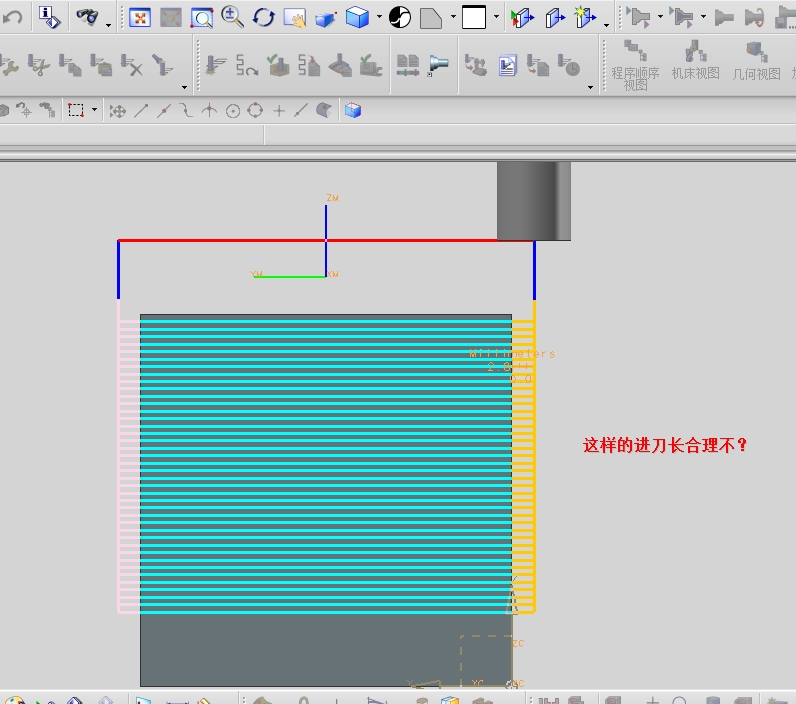This screenshot has height=704, width=796.
Task: Toggle the shaded/wireframe display icon
Action: (400, 17)
